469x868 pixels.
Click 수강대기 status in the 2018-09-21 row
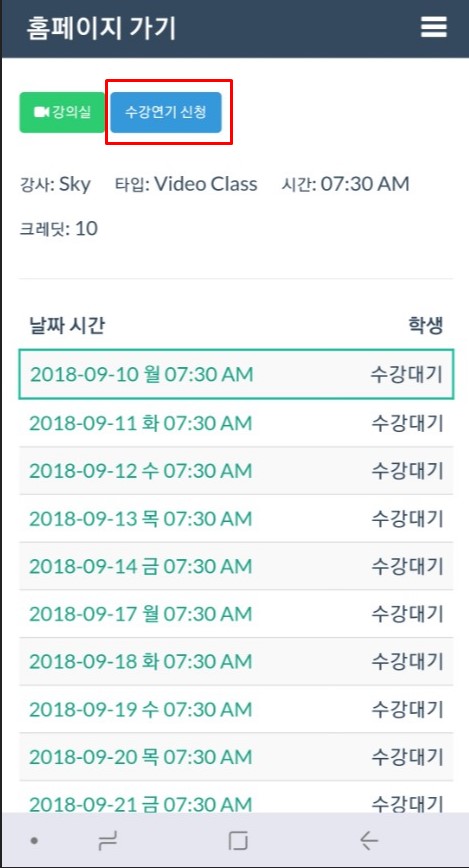407,803
